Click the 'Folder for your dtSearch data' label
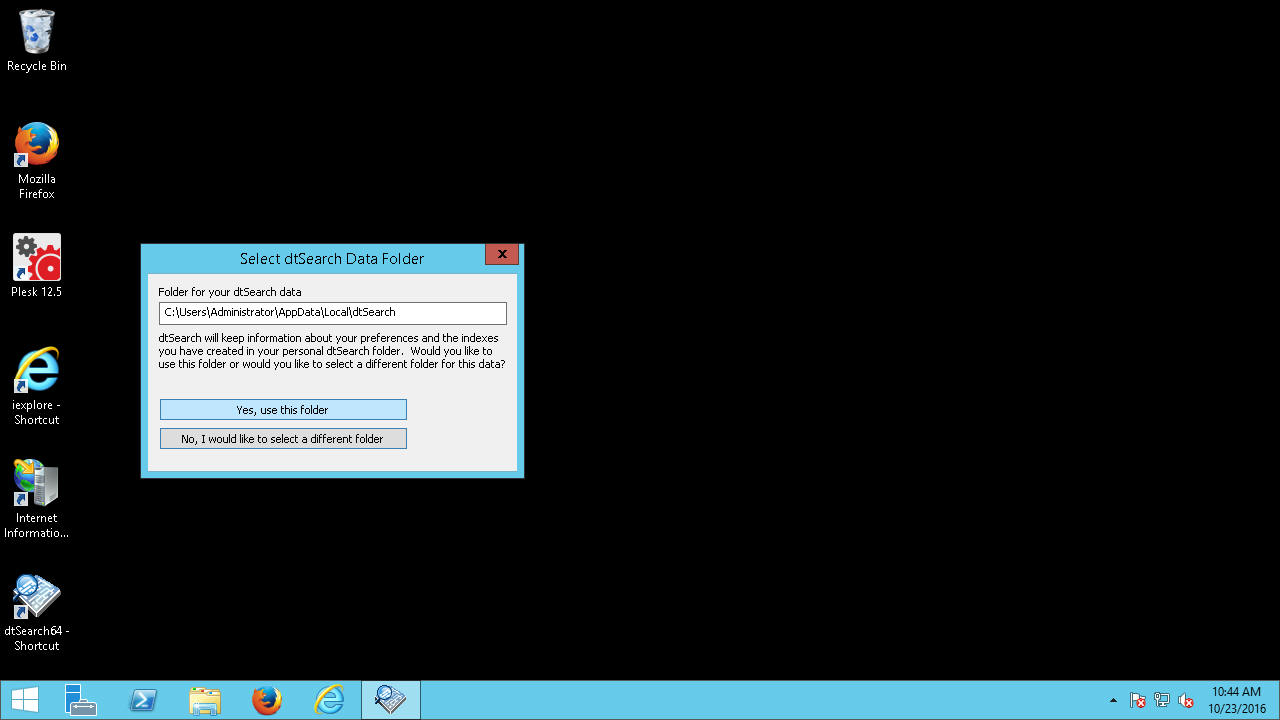The image size is (1280, 720). (230, 292)
